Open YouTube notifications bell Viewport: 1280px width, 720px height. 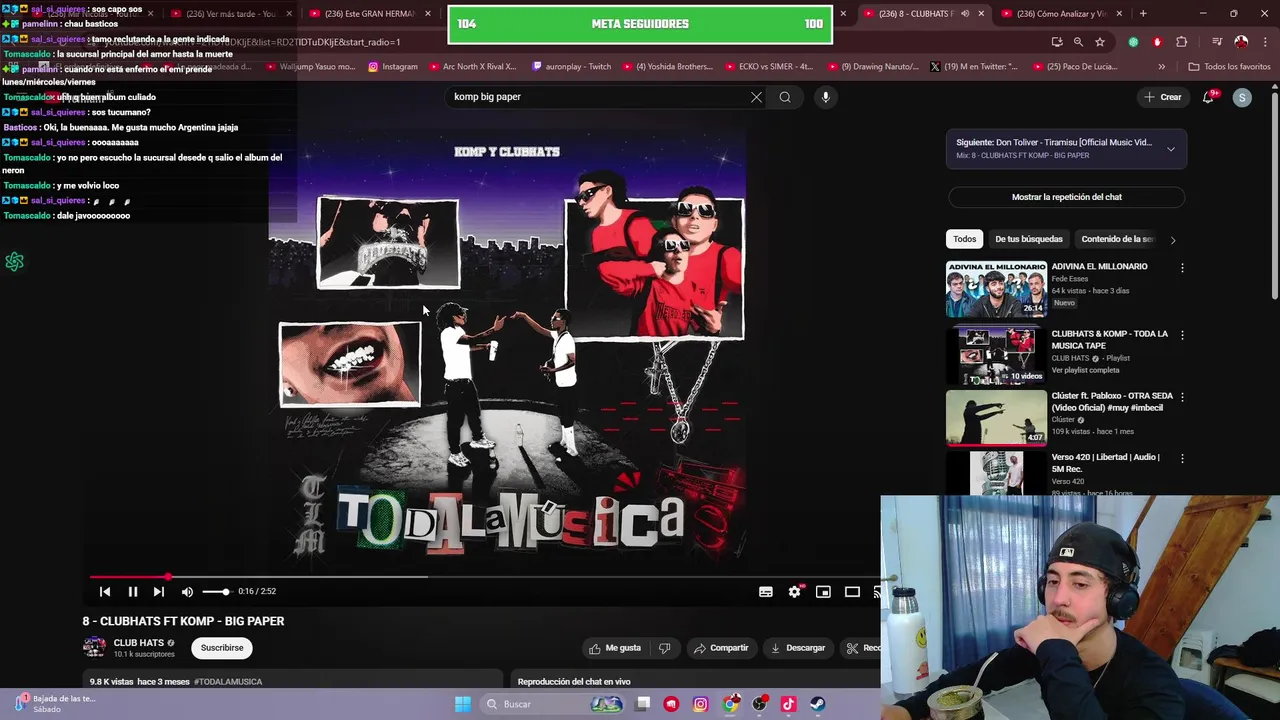click(x=1209, y=97)
